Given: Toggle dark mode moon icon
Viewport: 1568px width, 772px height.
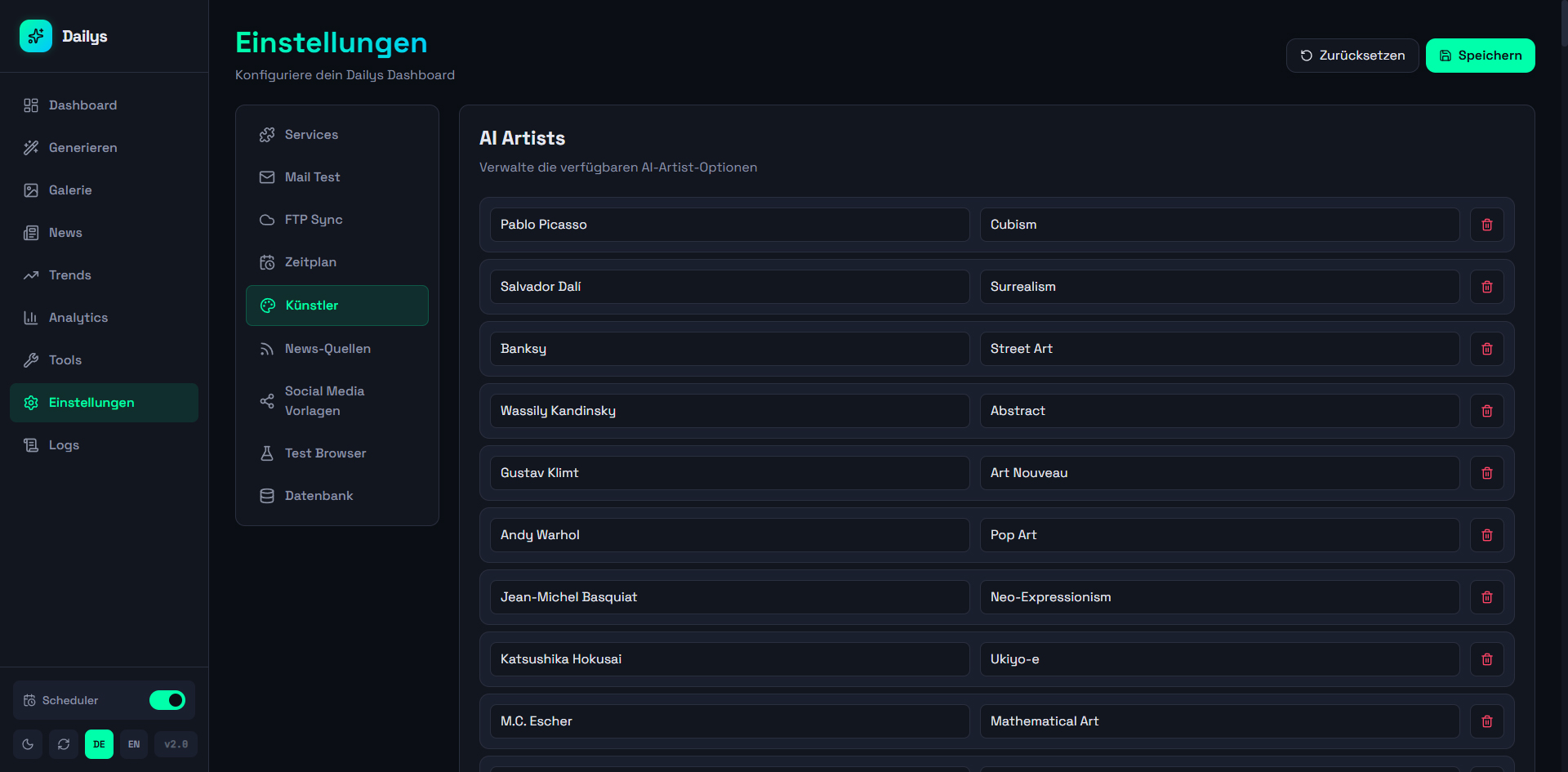Looking at the screenshot, I should coord(28,744).
